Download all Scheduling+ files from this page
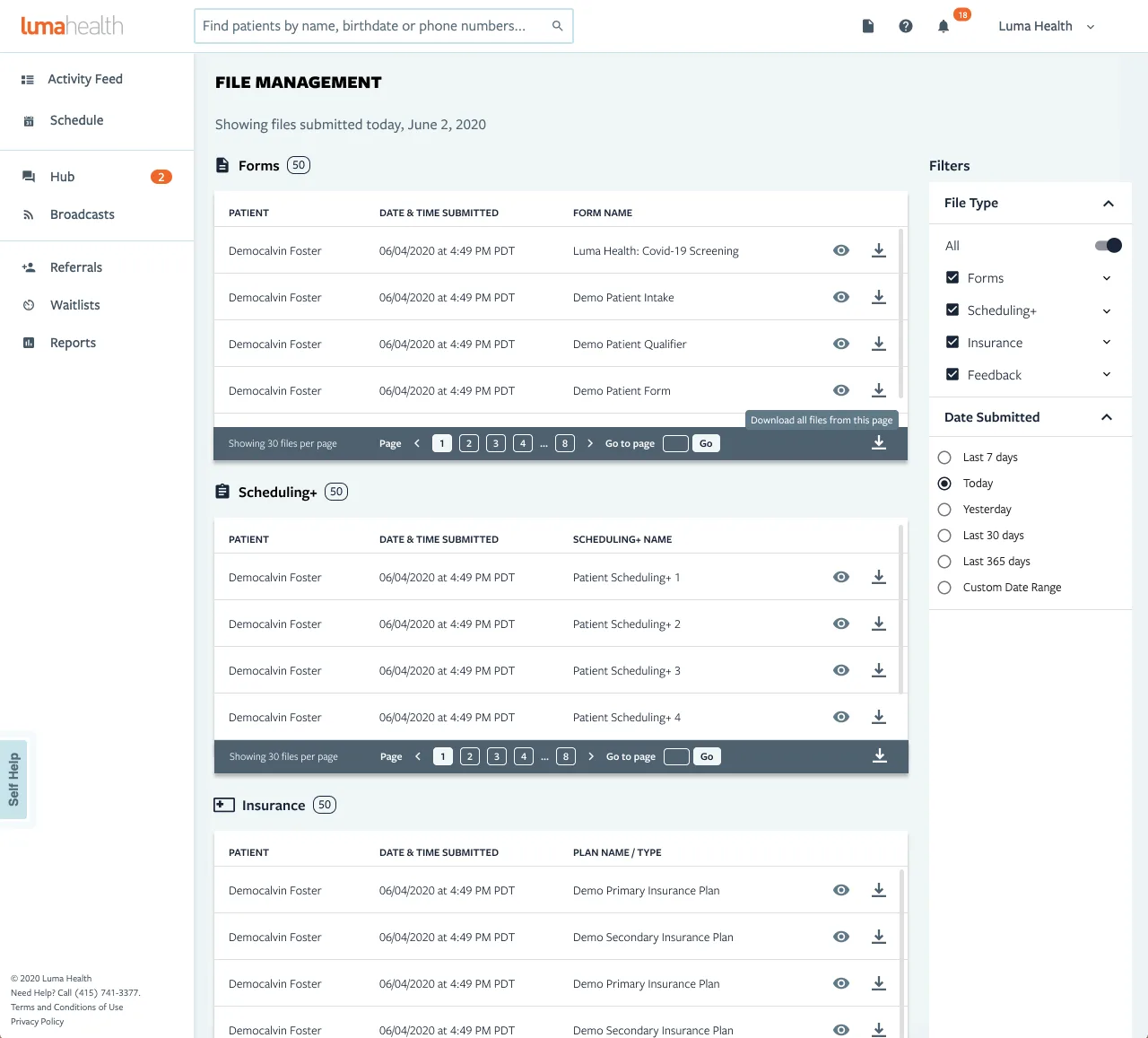 [880, 755]
